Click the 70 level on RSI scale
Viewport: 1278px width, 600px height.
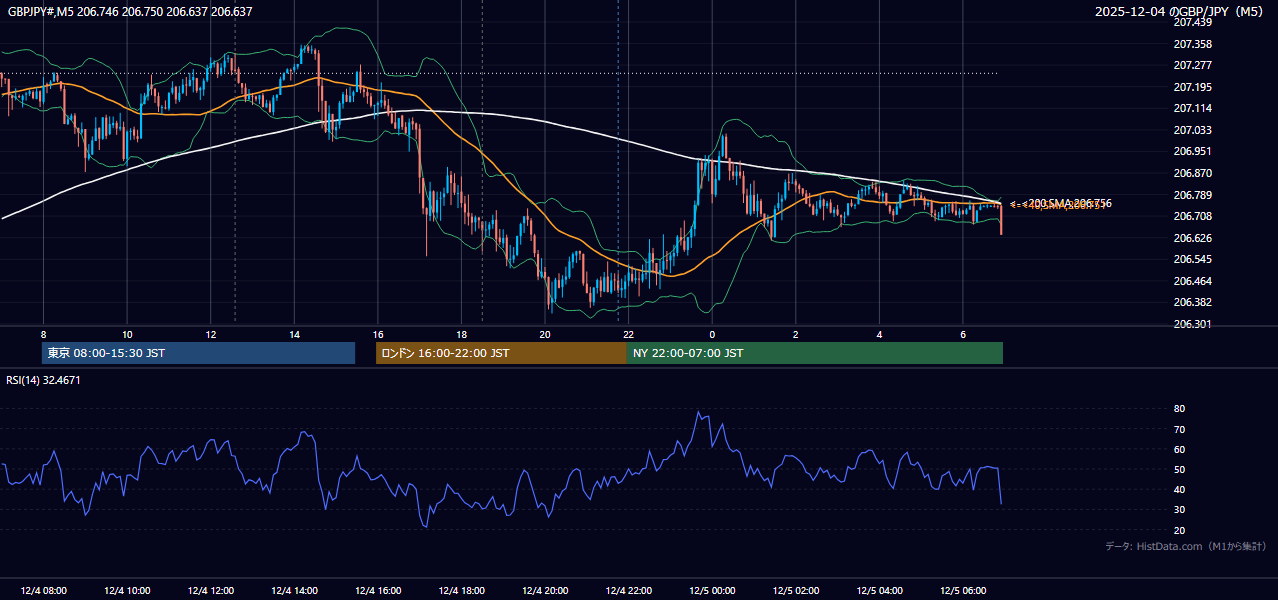(1179, 429)
